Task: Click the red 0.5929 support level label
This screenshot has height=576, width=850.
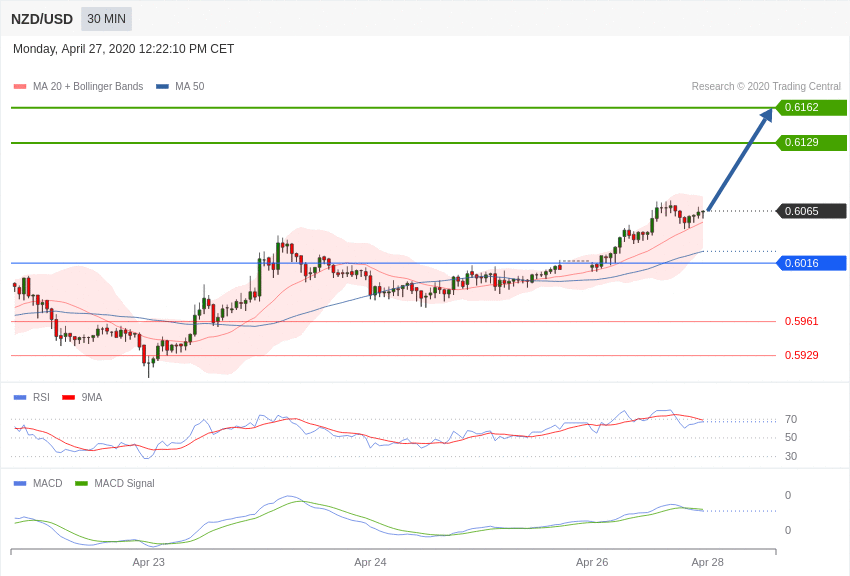Action: tap(801, 355)
